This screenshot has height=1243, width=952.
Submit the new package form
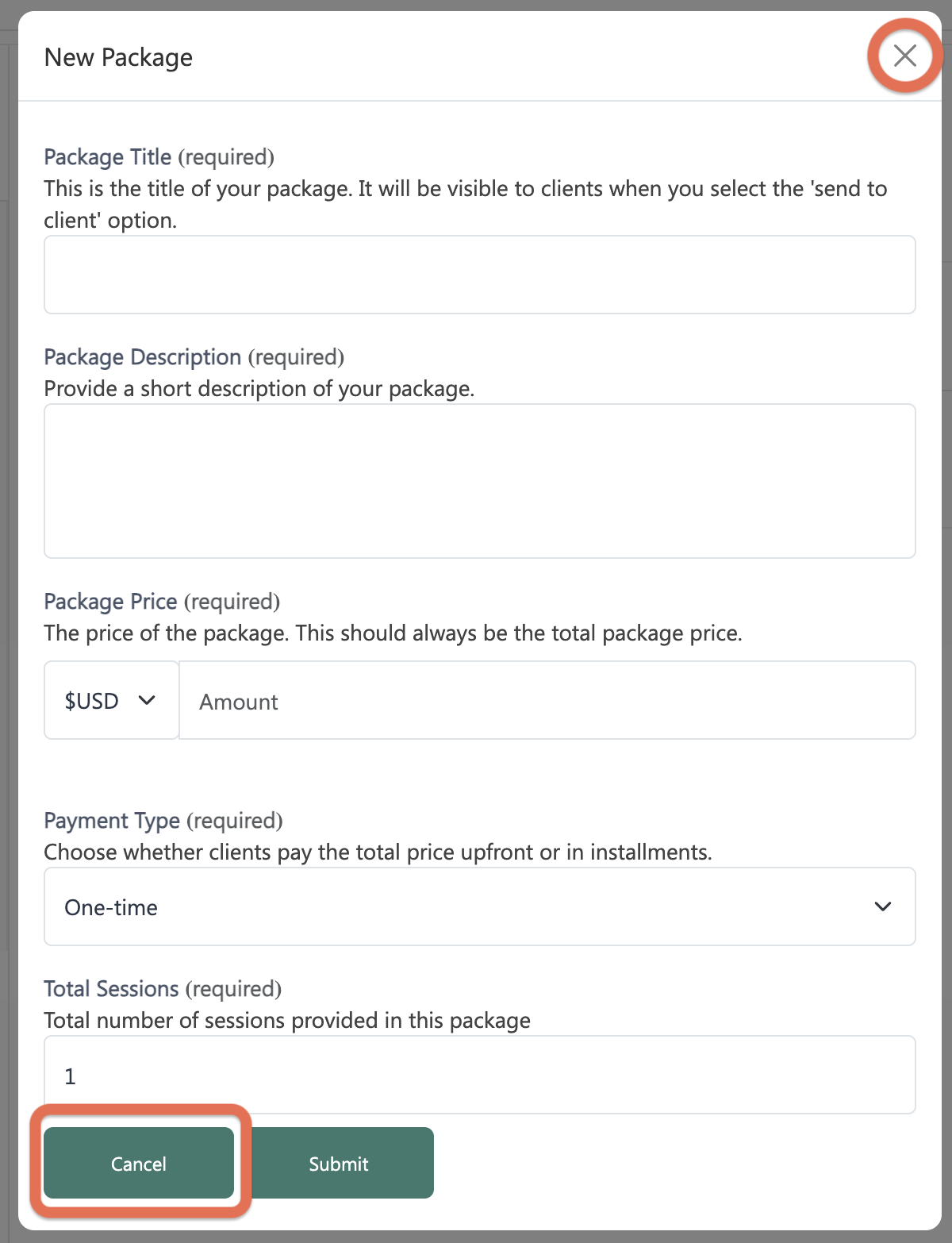click(339, 1163)
